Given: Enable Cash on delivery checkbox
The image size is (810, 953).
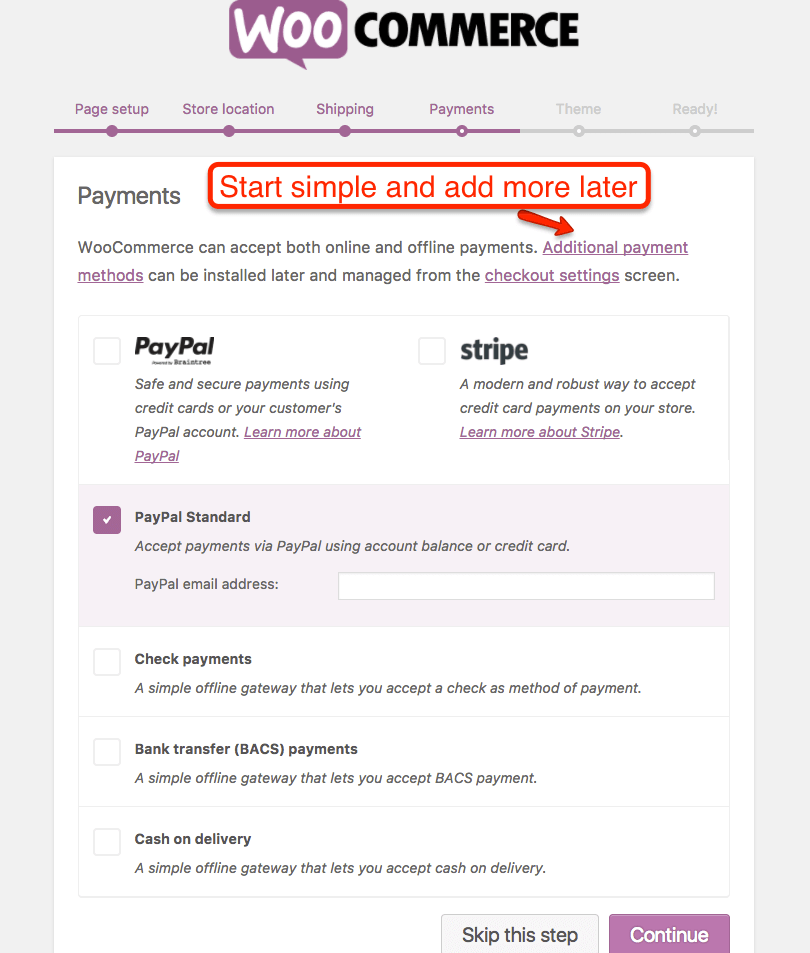Looking at the screenshot, I should tap(107, 842).
